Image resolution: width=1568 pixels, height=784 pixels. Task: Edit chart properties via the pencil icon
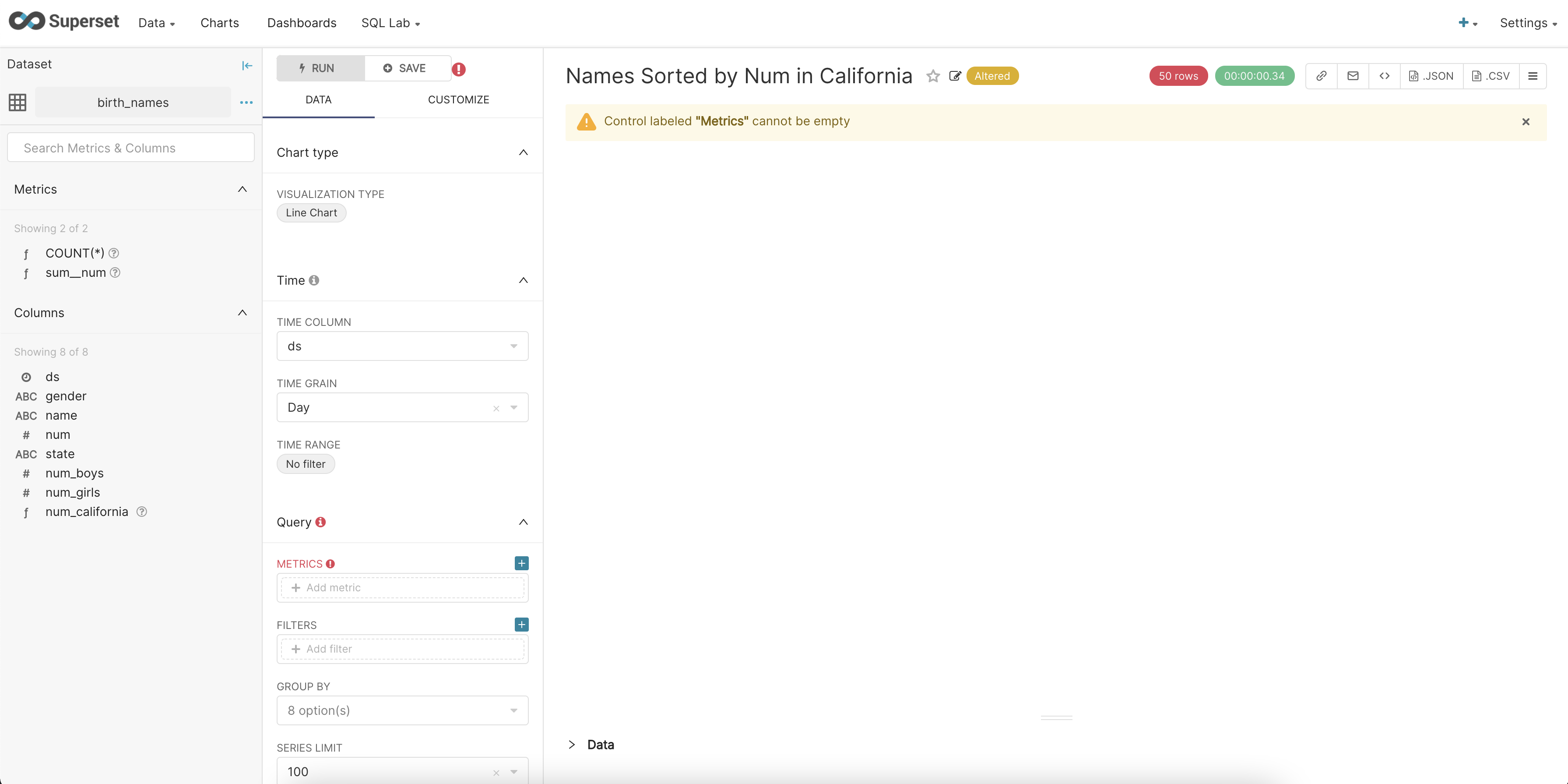click(x=955, y=75)
